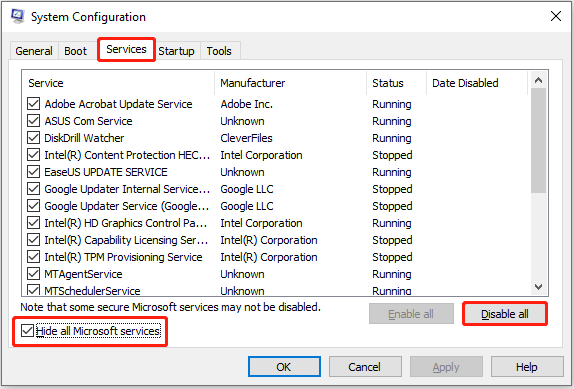The width and height of the screenshot is (574, 389).
Task: Open the Boot tab
Action: tap(75, 51)
